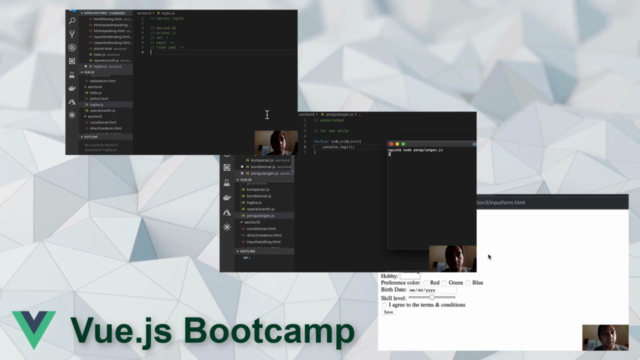Viewport: 640px width, 360px height.
Task: Open htmlrepeating.html under Open Editors
Action: point(110,31)
